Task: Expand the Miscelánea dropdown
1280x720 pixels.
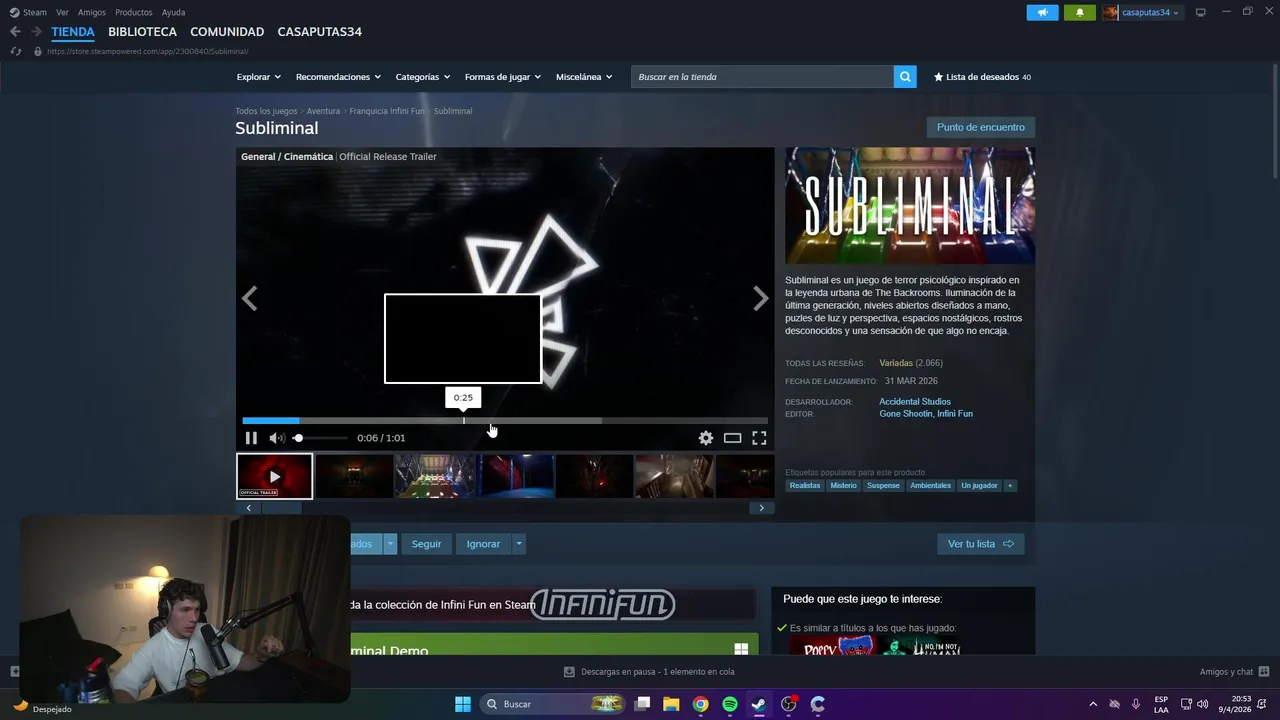Action: point(584,77)
